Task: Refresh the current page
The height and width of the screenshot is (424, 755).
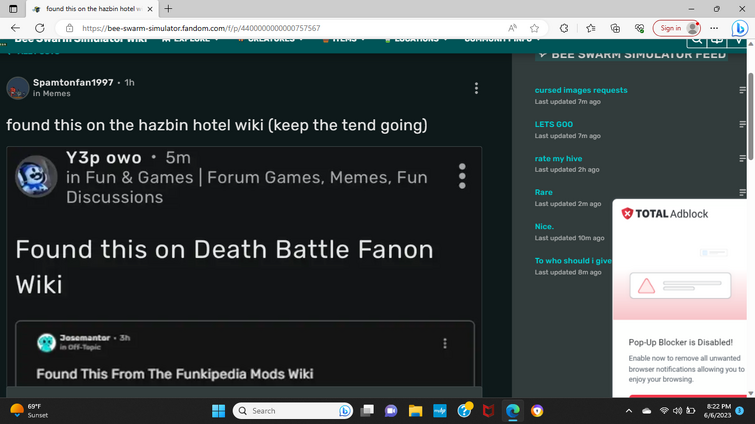Action: click(40, 28)
